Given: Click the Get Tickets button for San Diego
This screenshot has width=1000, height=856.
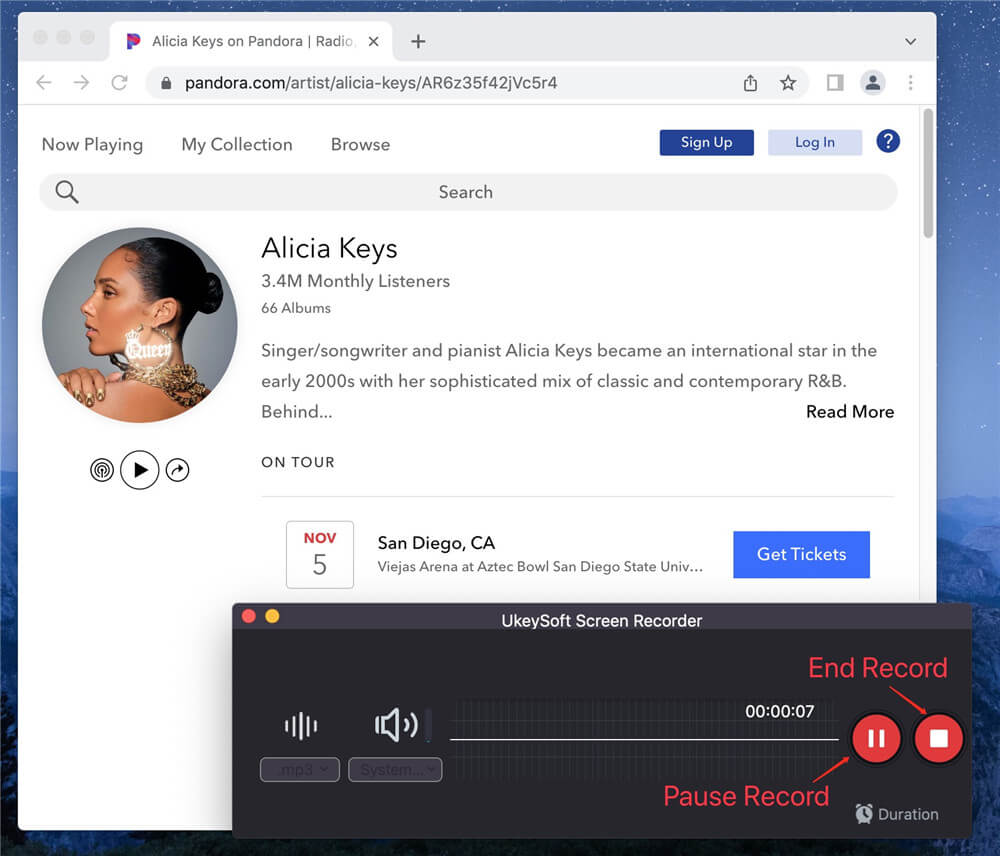Looking at the screenshot, I should pyautogui.click(x=801, y=554).
